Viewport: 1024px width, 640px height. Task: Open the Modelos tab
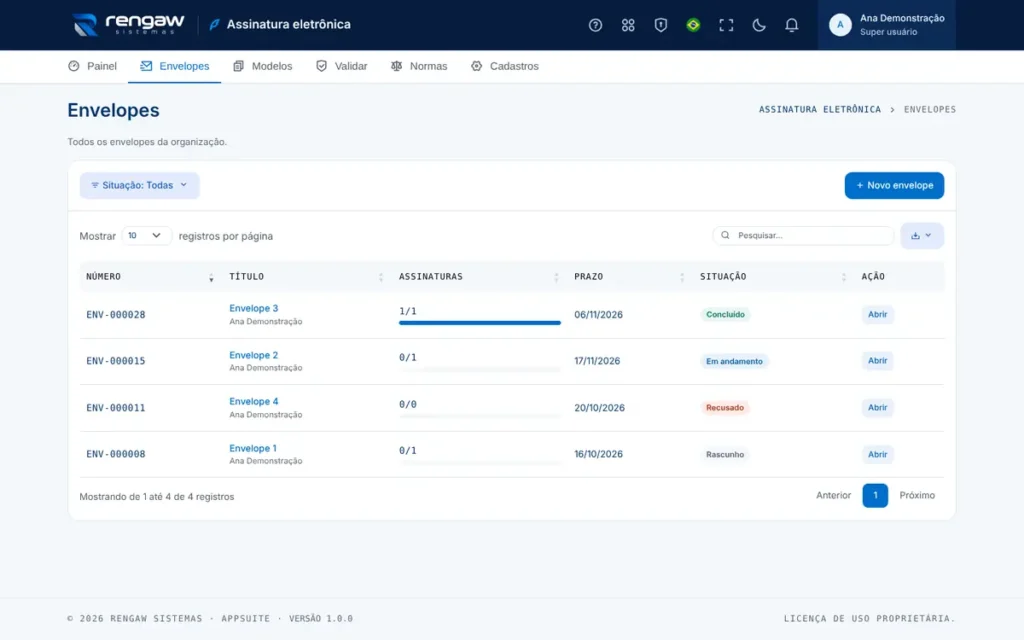click(263, 66)
